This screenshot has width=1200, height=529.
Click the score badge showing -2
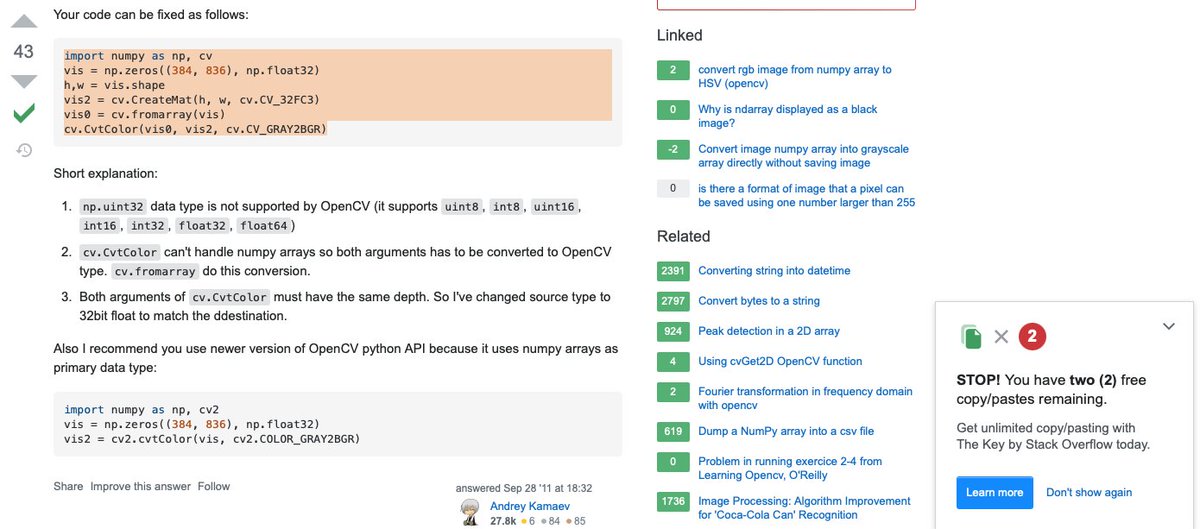(672, 149)
